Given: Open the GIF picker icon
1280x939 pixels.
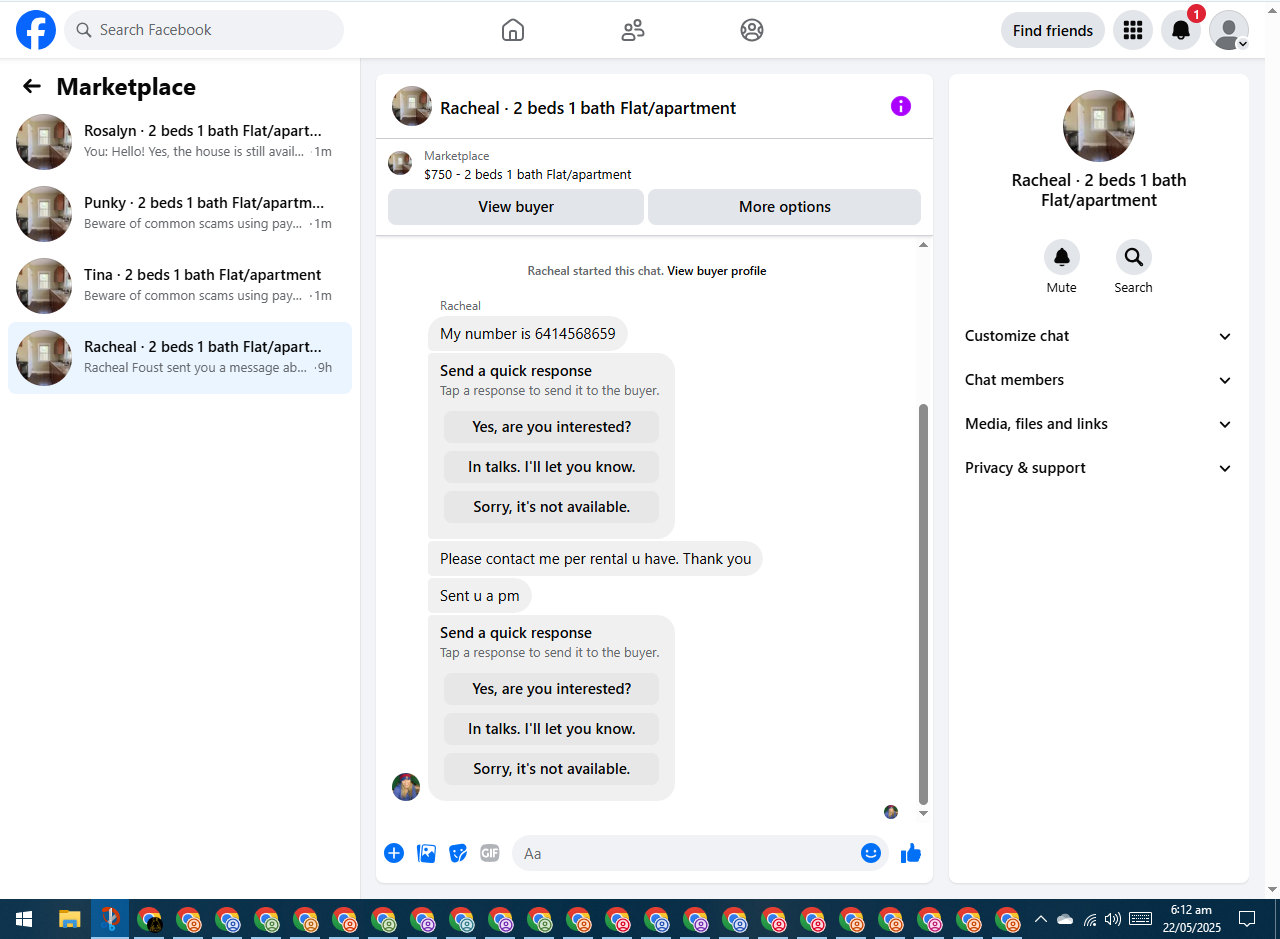Looking at the screenshot, I should click(489, 853).
